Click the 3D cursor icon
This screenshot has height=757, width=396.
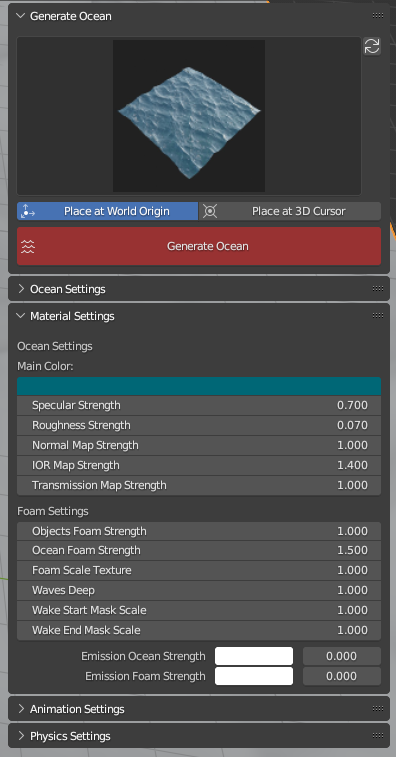coord(210,211)
